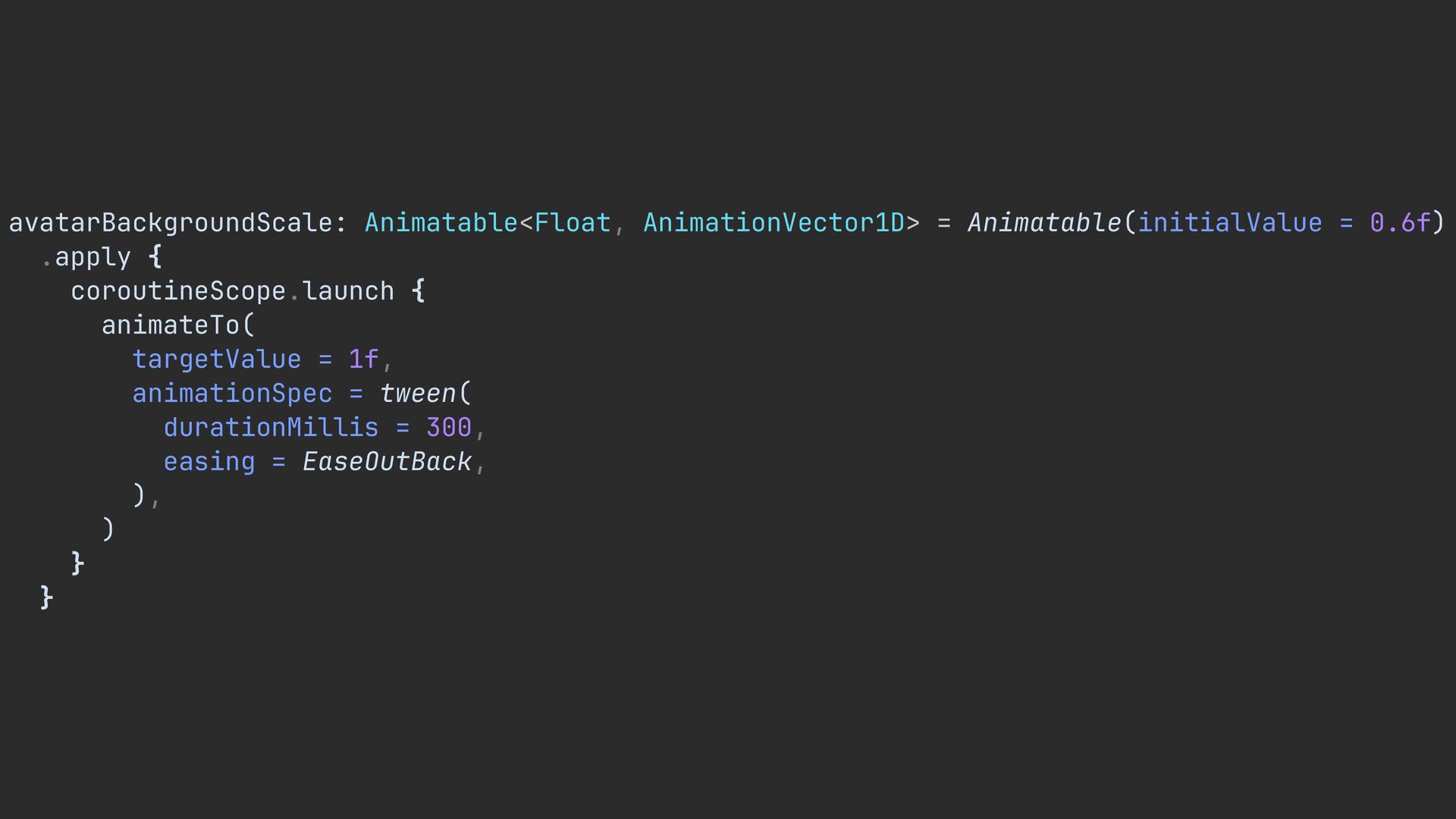Click the targetValue parameter name

pyautogui.click(x=217, y=359)
